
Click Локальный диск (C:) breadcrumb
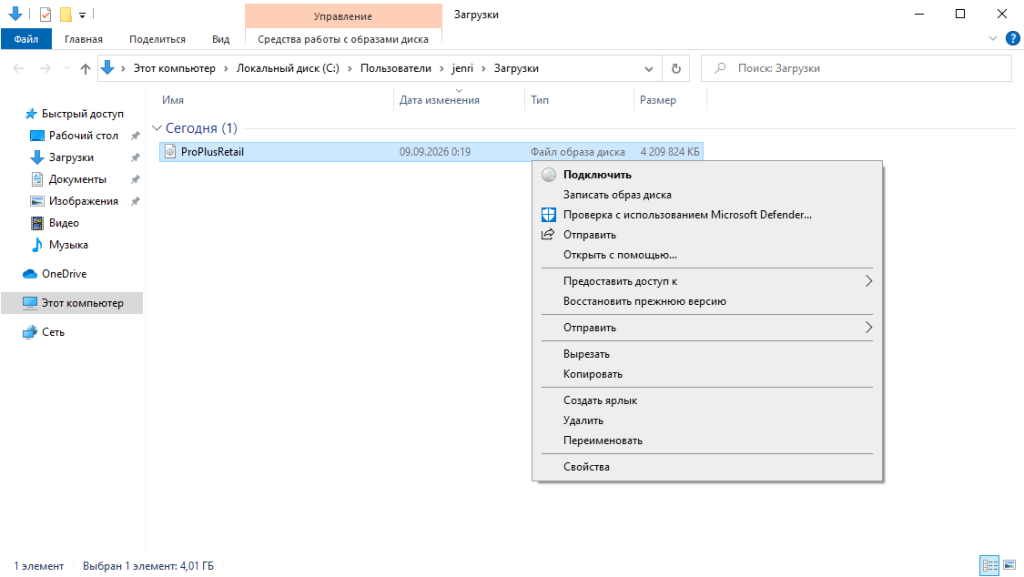point(288,68)
